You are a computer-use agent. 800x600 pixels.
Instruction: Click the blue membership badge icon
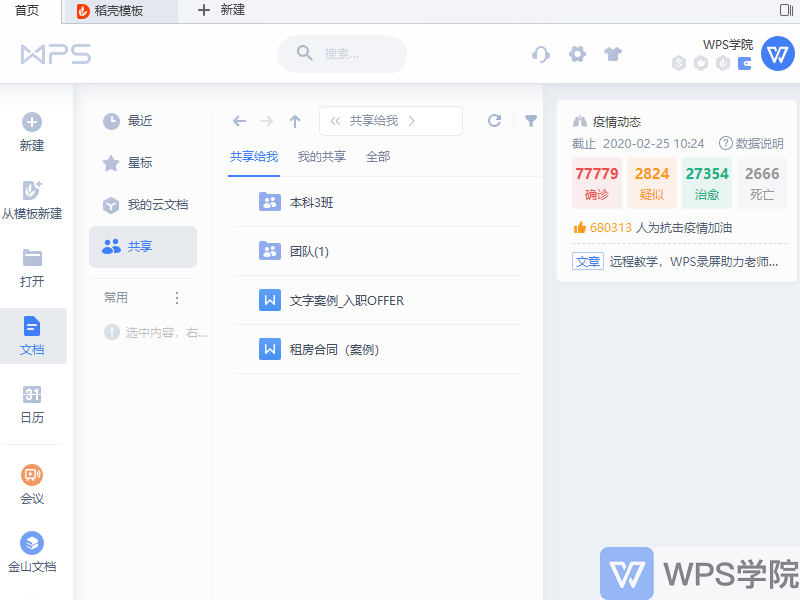point(744,64)
